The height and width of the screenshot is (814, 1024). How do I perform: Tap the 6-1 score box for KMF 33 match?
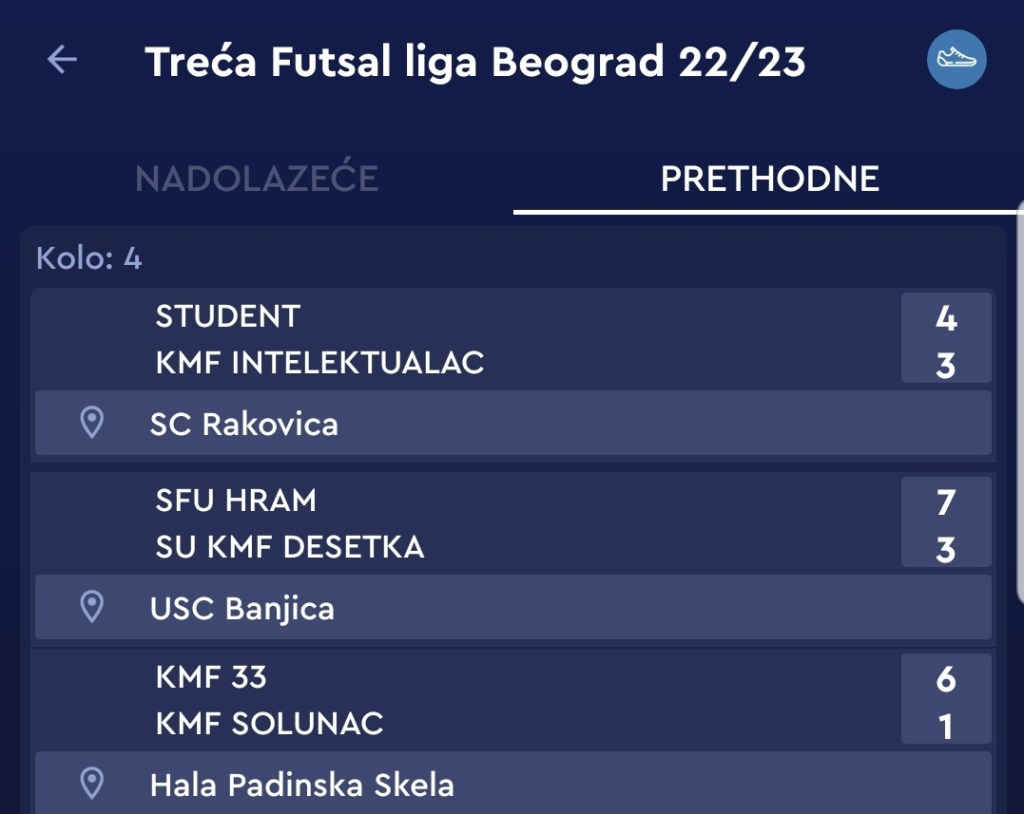[946, 700]
